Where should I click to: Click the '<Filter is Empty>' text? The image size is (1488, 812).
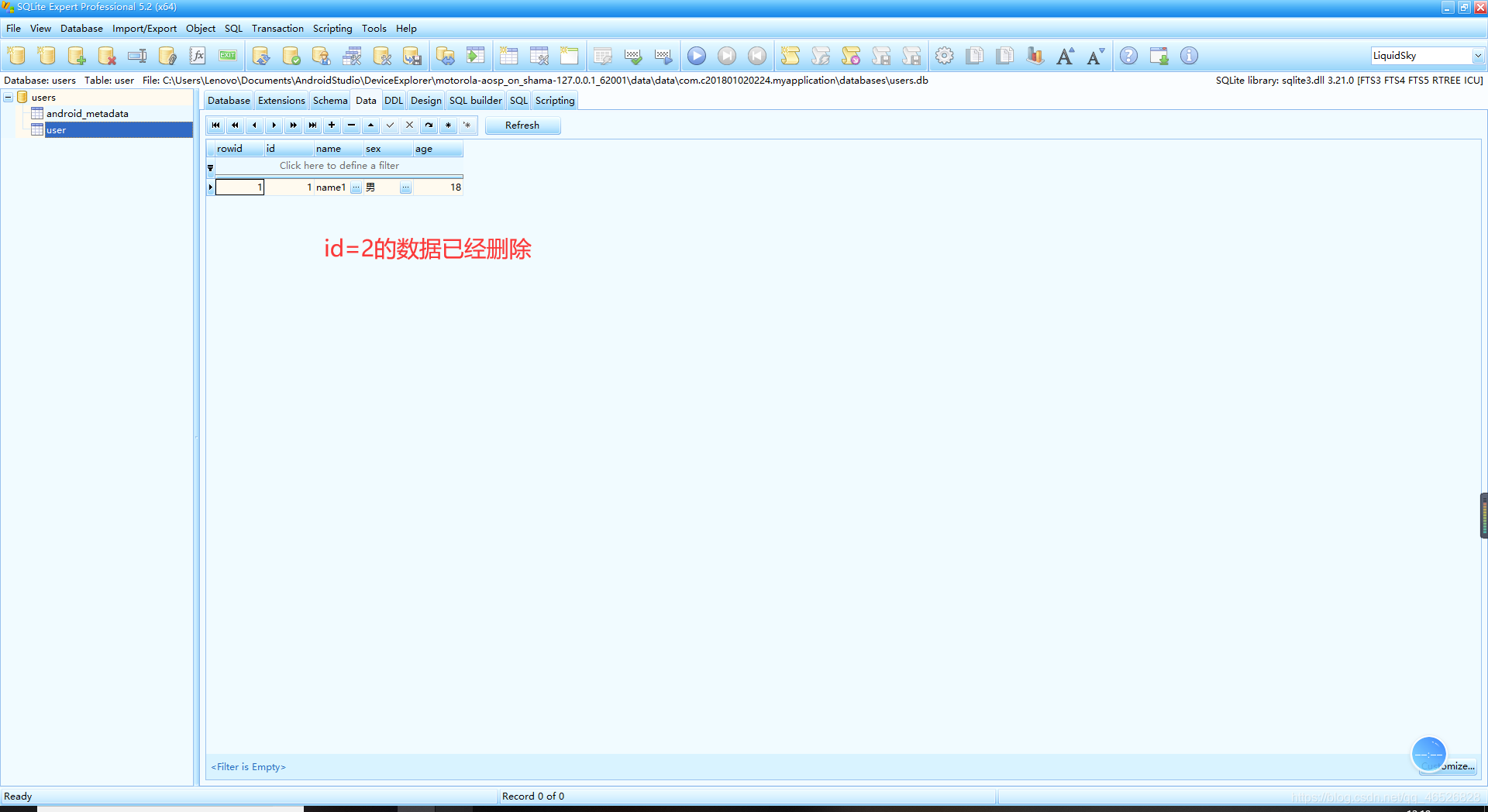248,767
